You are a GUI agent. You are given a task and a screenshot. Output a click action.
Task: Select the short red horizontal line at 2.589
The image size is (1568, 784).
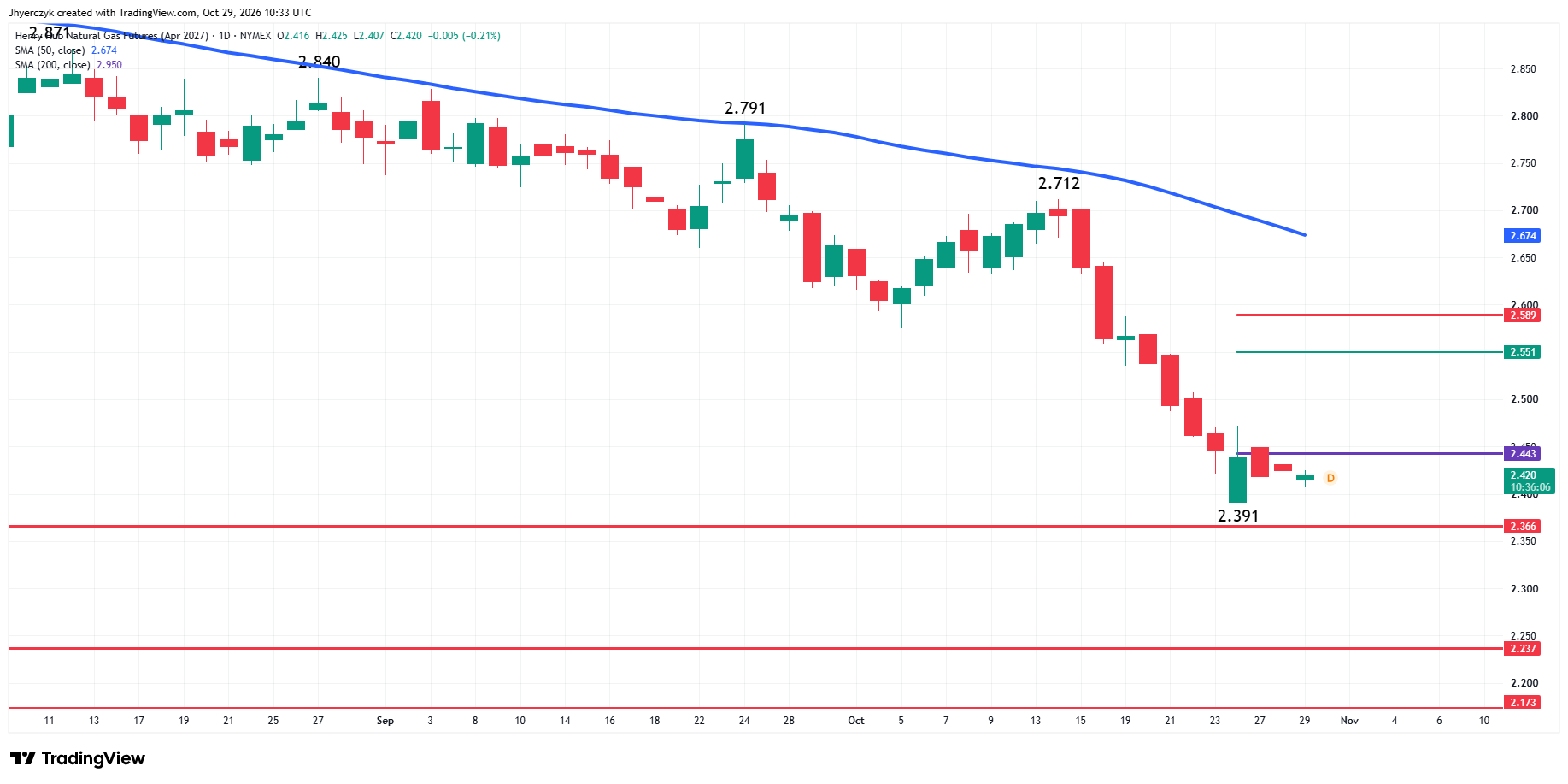click(x=1369, y=315)
